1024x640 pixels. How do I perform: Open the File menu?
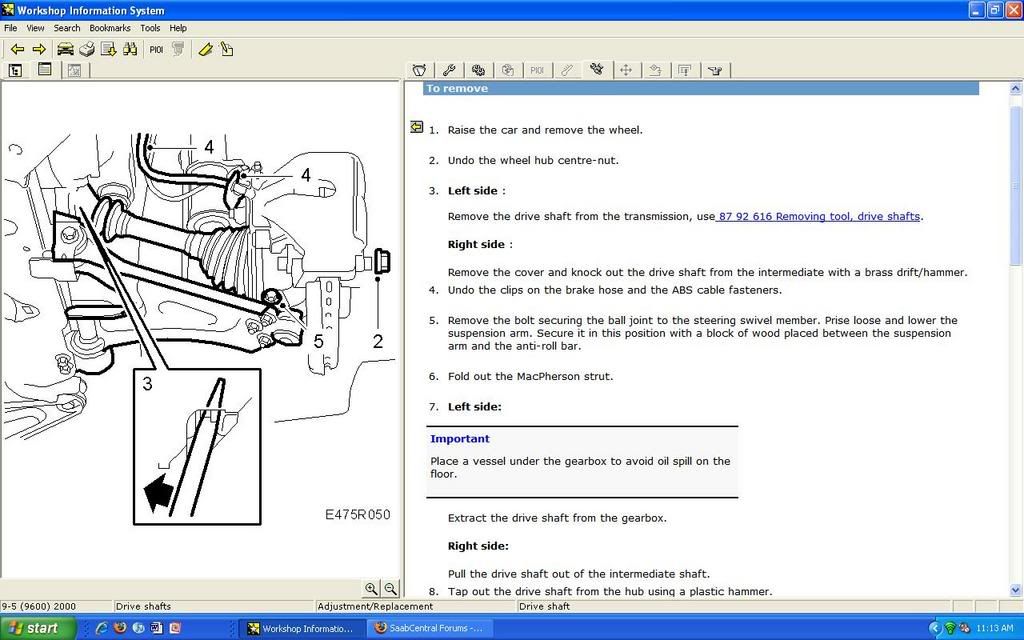(10, 27)
